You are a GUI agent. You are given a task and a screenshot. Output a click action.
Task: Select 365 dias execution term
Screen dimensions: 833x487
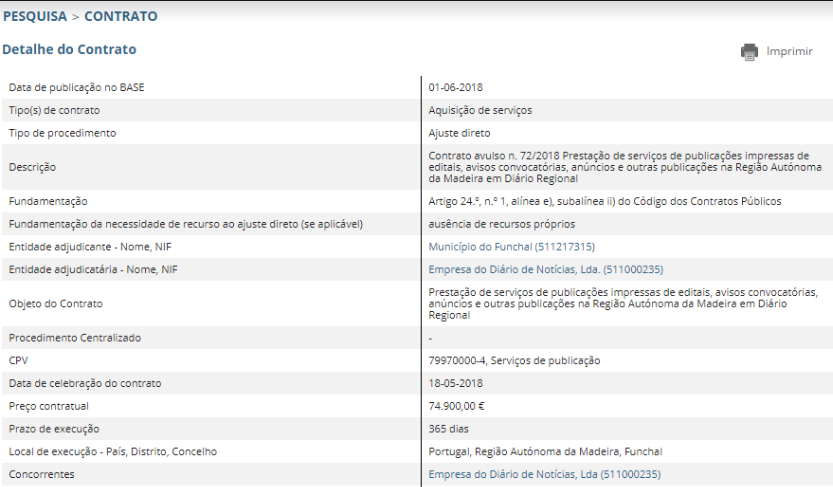point(448,429)
